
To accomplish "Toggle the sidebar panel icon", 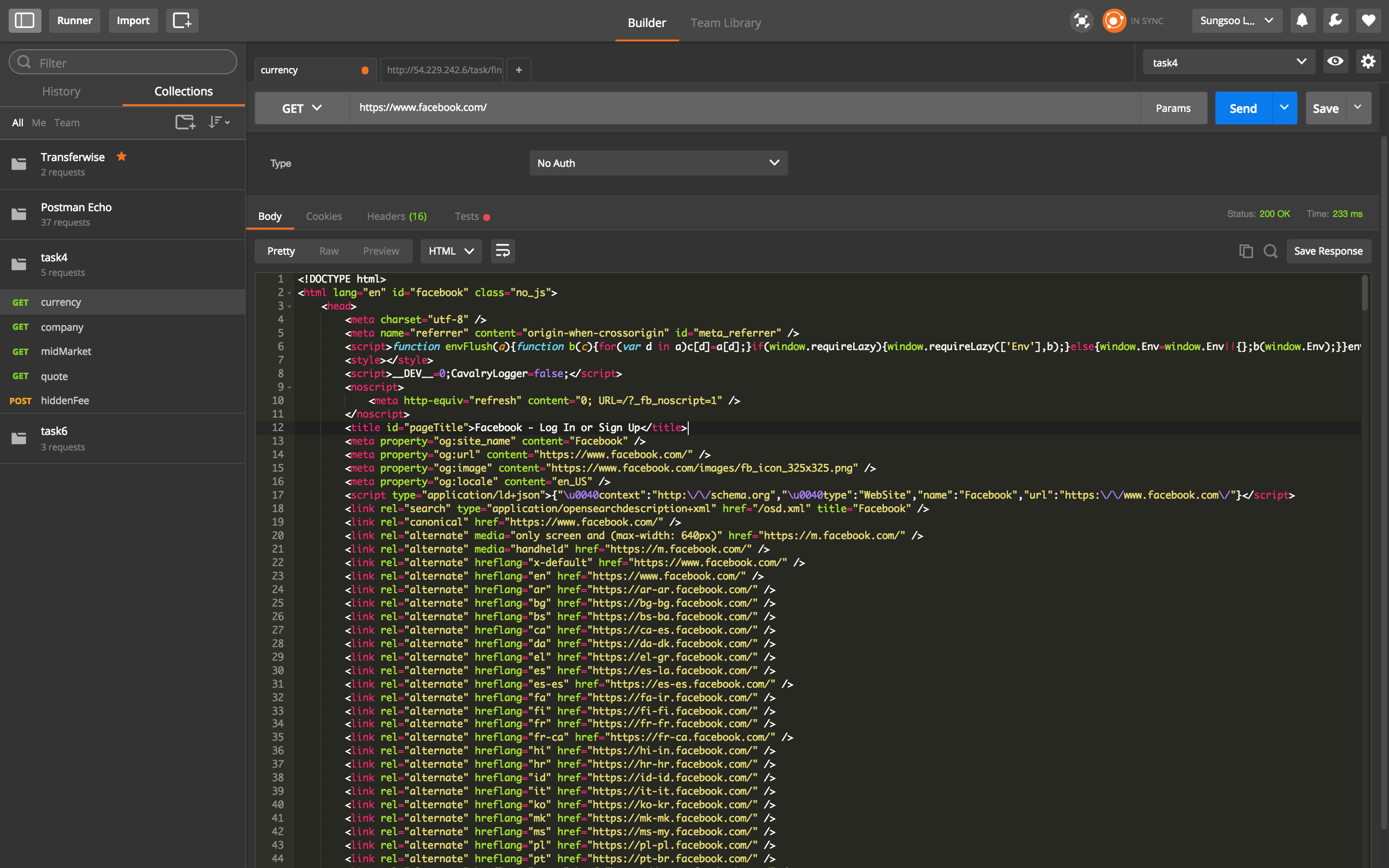I will click(x=25, y=21).
